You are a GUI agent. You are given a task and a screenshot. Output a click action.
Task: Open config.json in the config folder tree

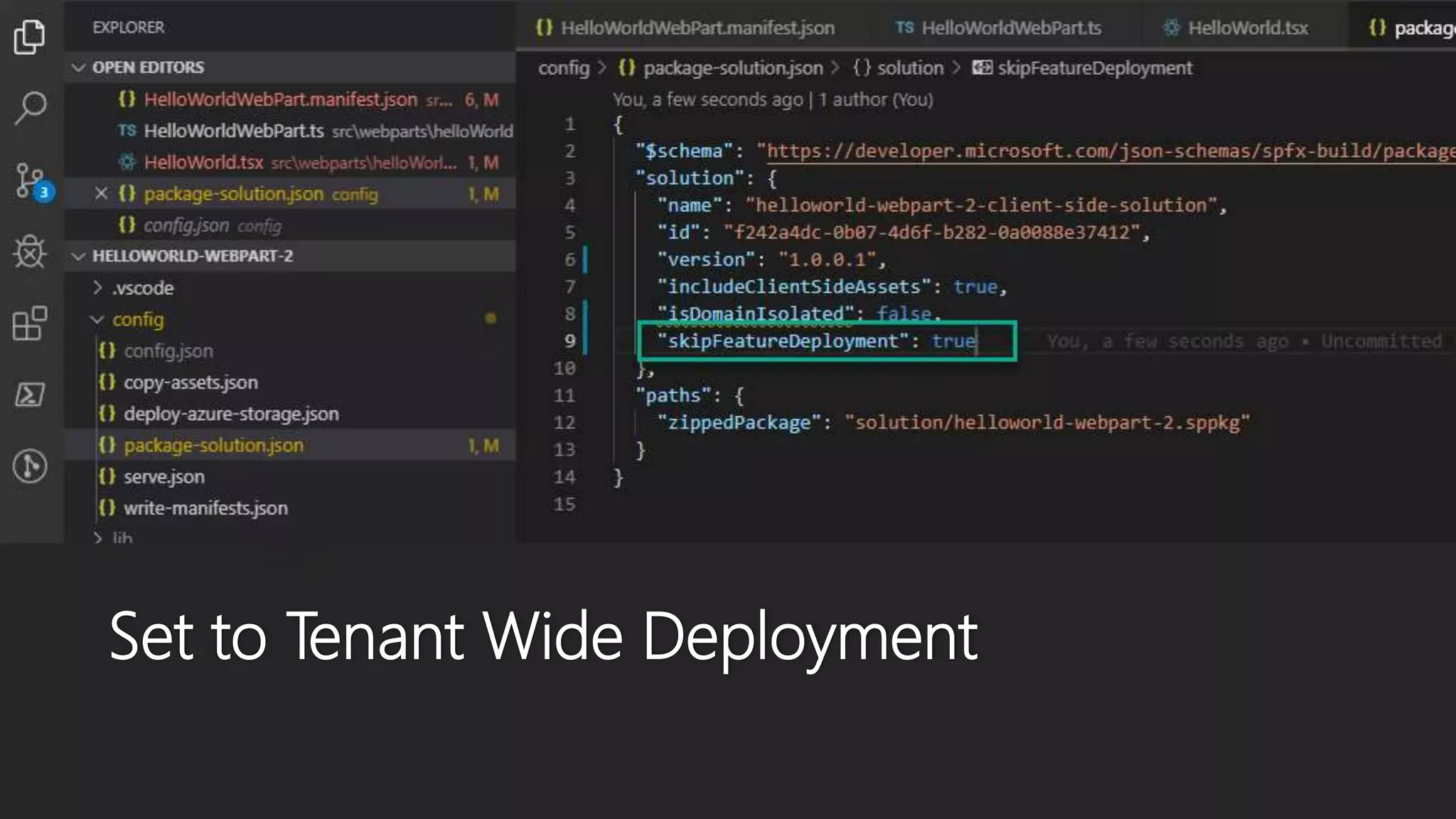point(290,350)
